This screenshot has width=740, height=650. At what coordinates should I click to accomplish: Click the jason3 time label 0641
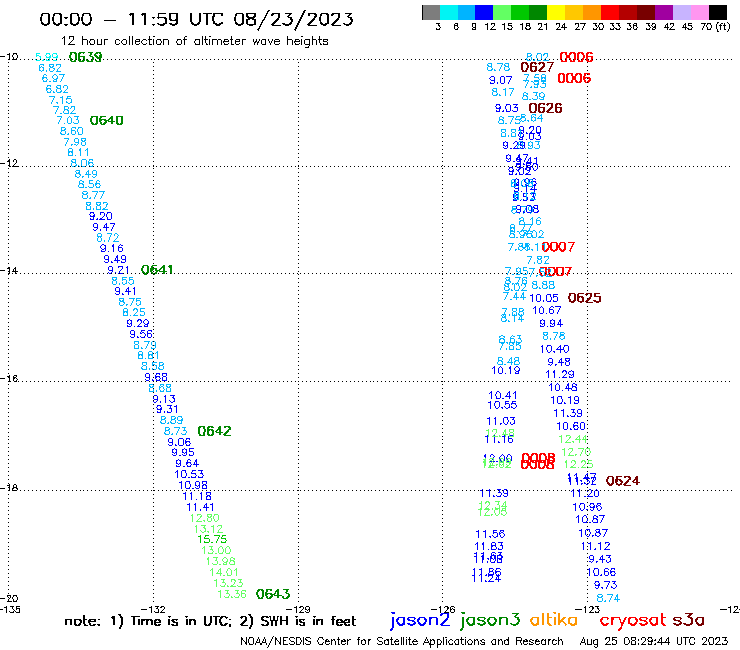click(157, 270)
